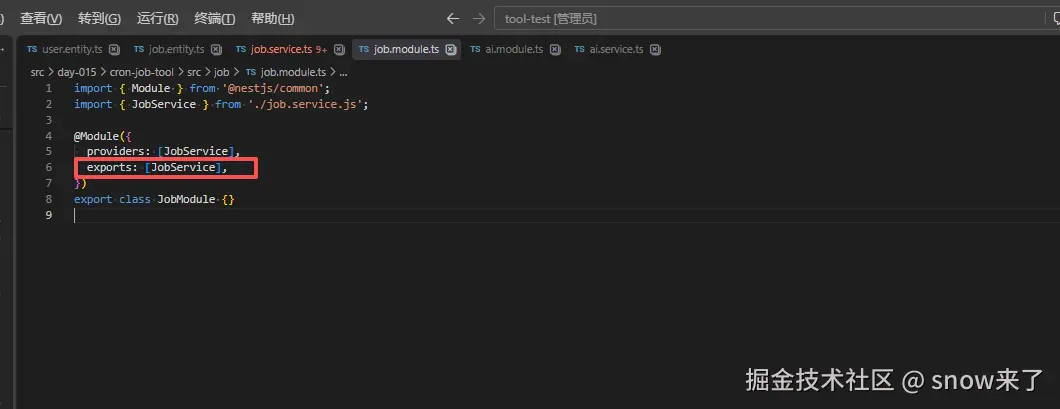Open the job folder breadcrumb segment
1060x409 pixels.
(x=222, y=72)
